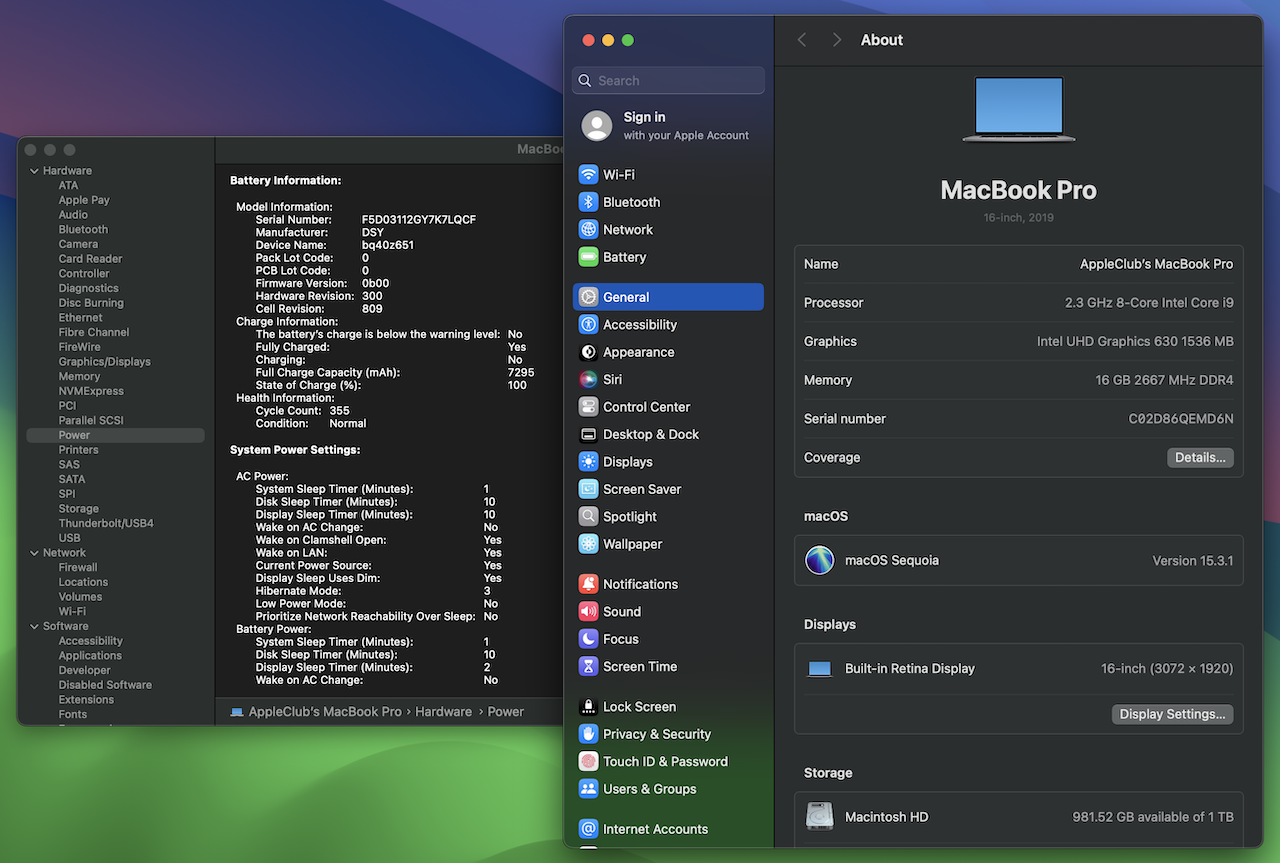1280x863 pixels.
Task: Select Bluetooth in System Information sidebar
Action: point(83,229)
